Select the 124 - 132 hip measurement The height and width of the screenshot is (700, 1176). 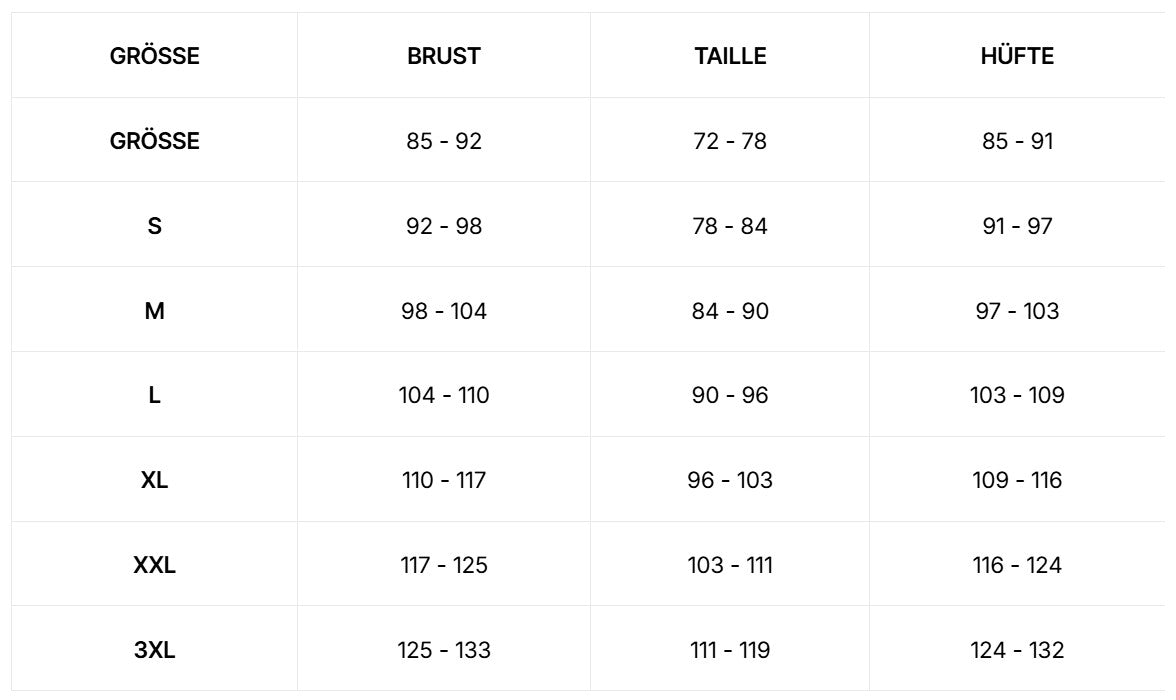point(1017,650)
